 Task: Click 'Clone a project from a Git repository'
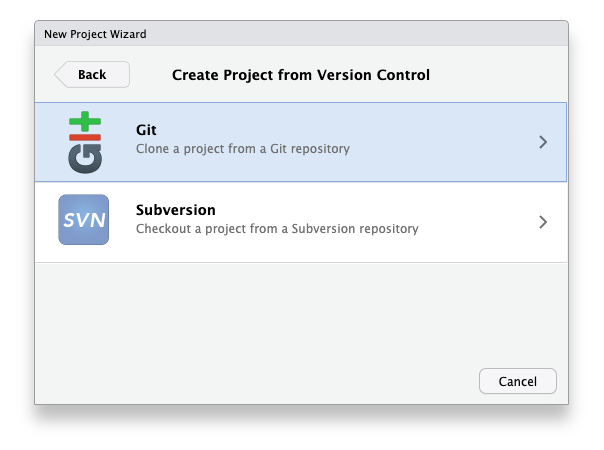tap(242, 149)
